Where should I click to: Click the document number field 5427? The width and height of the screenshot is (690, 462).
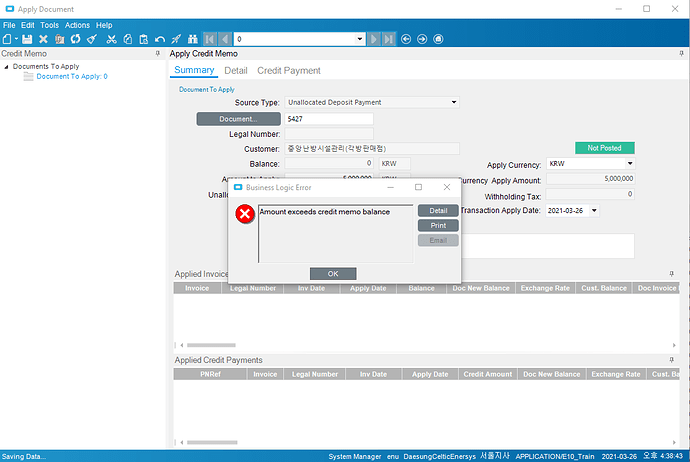pyautogui.click(x=329, y=119)
